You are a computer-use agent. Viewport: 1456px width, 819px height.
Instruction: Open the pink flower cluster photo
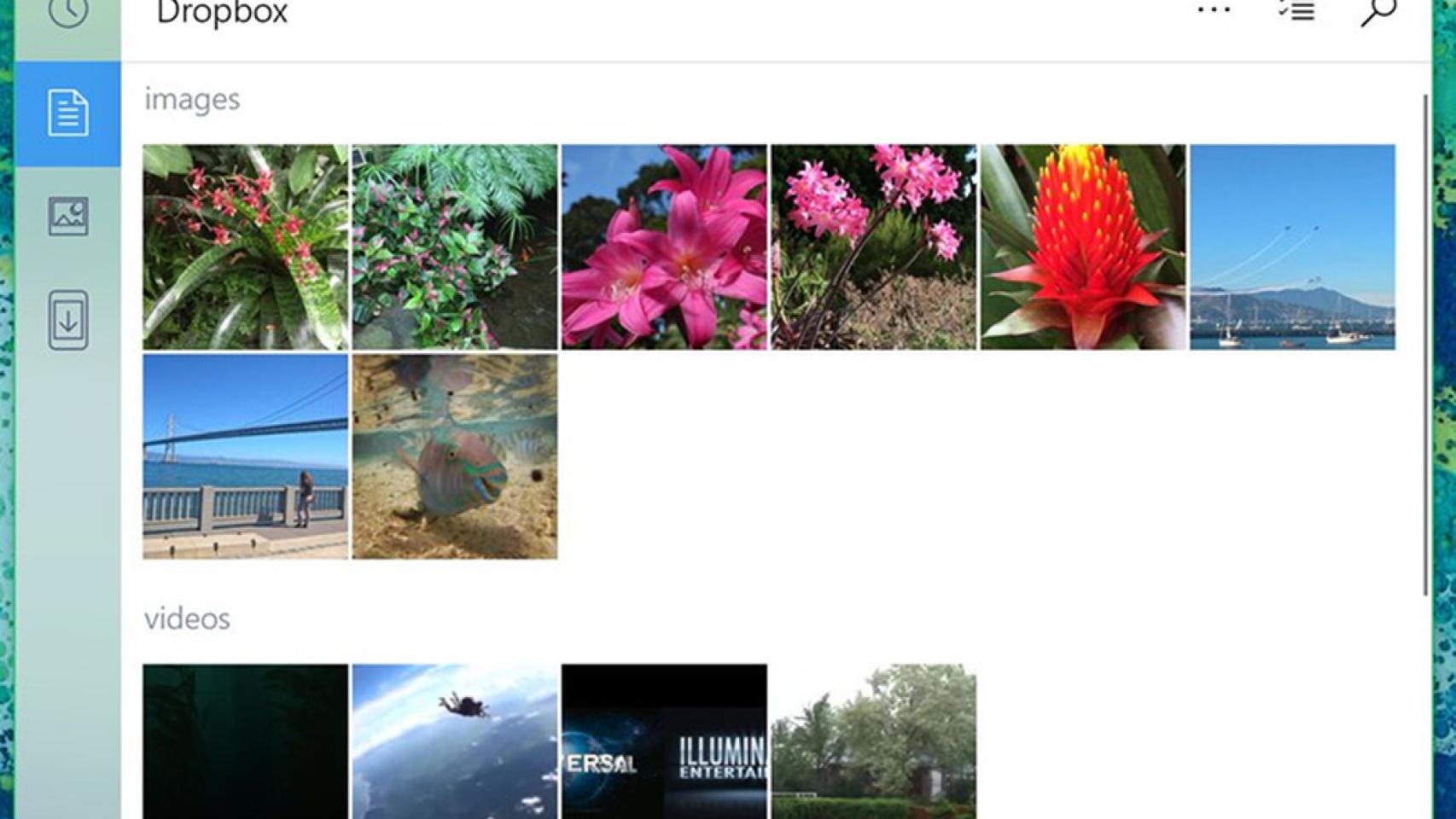click(x=874, y=247)
